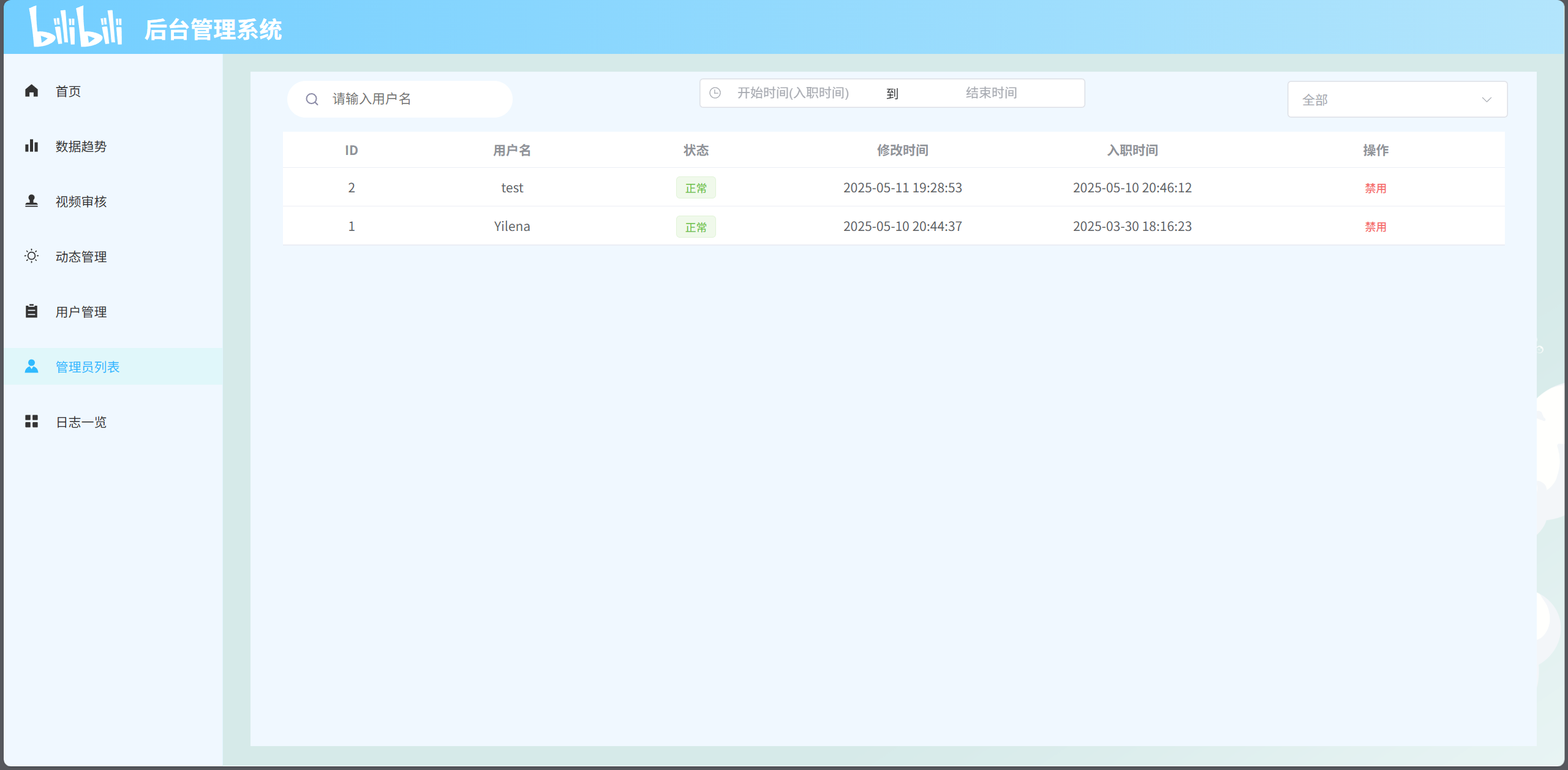Open the 结束时间 end date field
1568x770 pixels.
coord(991,93)
